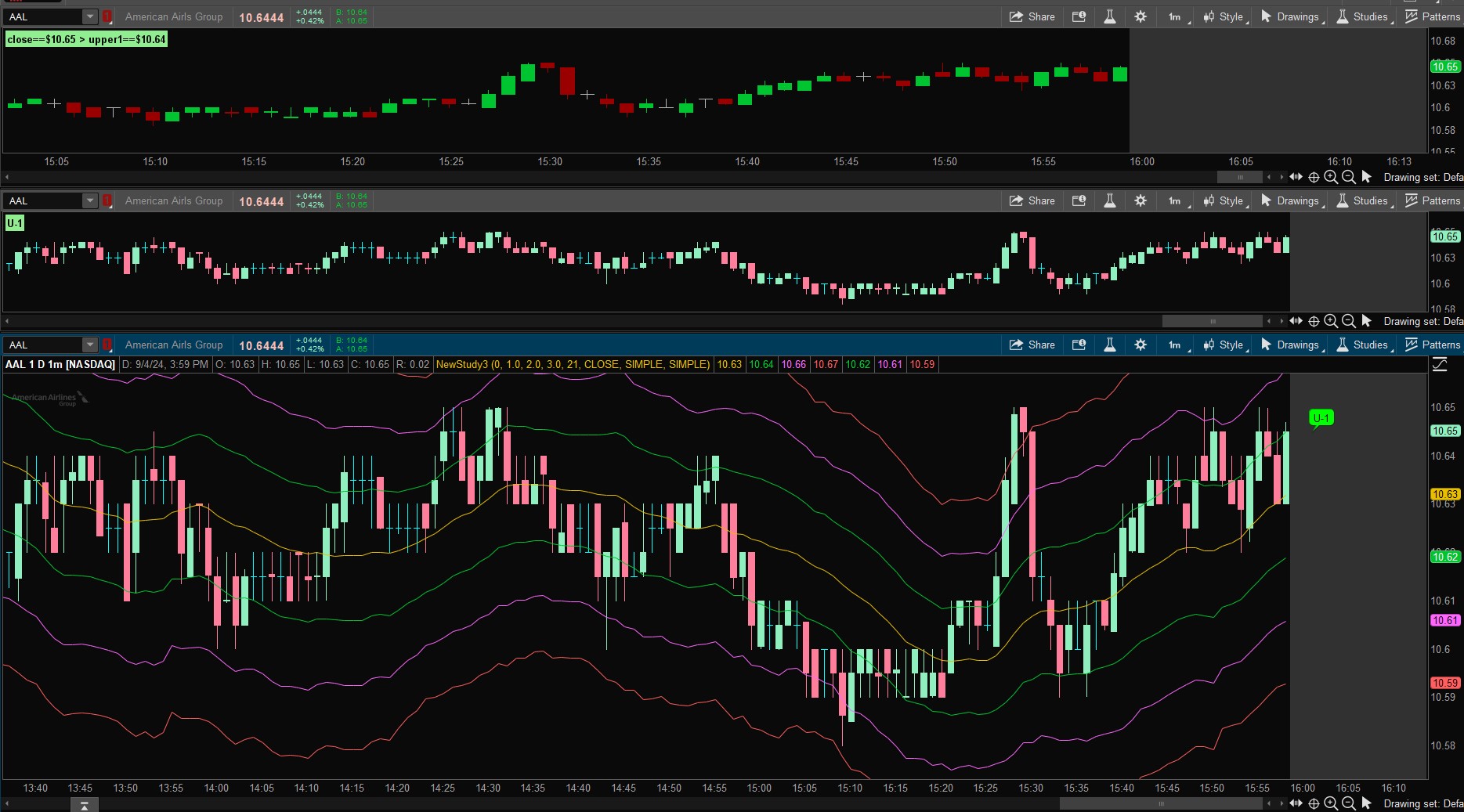Expand symbol dropdown arrow in bottom chart
Viewport: 1464px width, 812px height.
point(90,345)
